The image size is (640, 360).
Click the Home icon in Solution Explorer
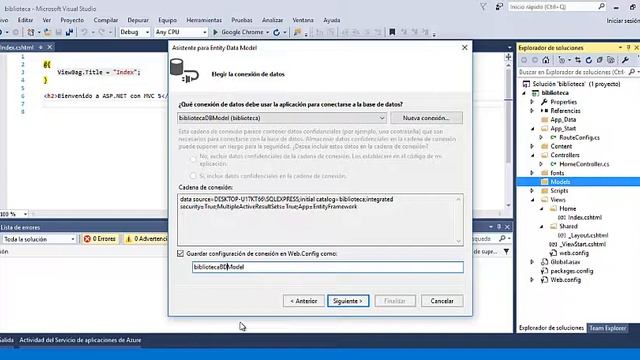point(546,60)
